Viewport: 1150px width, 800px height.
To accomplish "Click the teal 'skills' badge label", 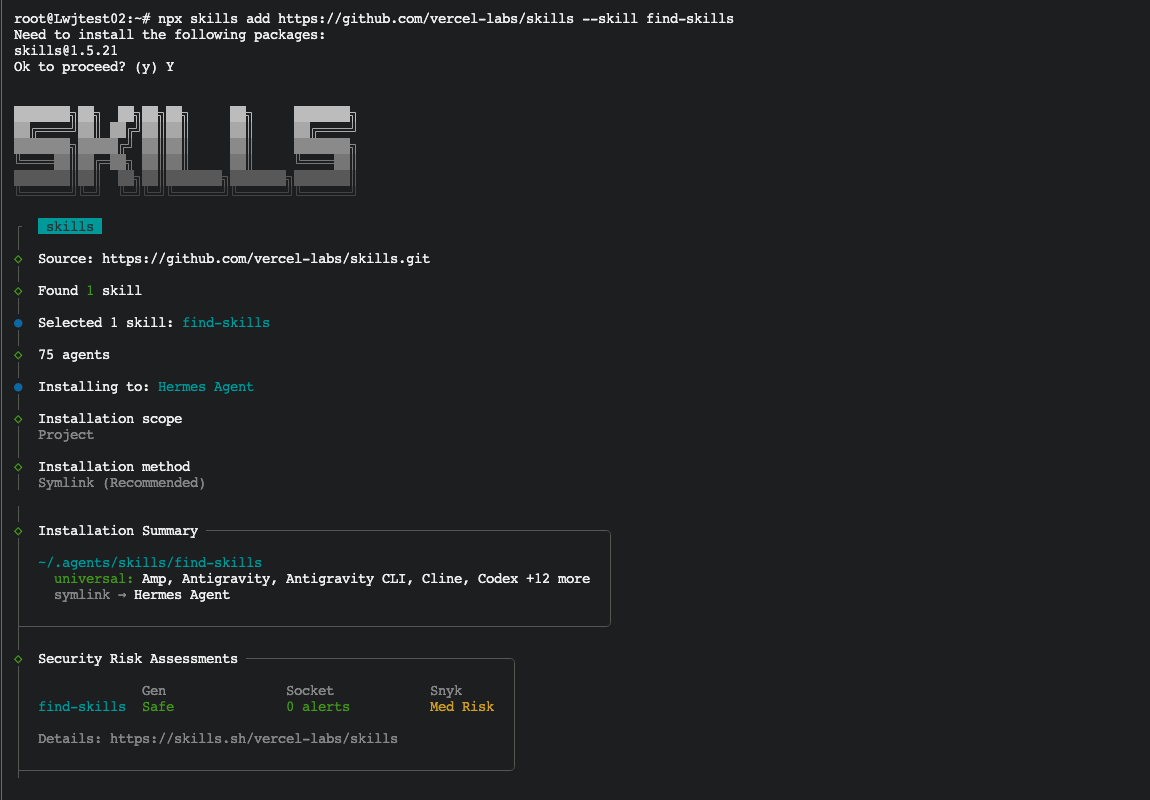I will click(70, 227).
